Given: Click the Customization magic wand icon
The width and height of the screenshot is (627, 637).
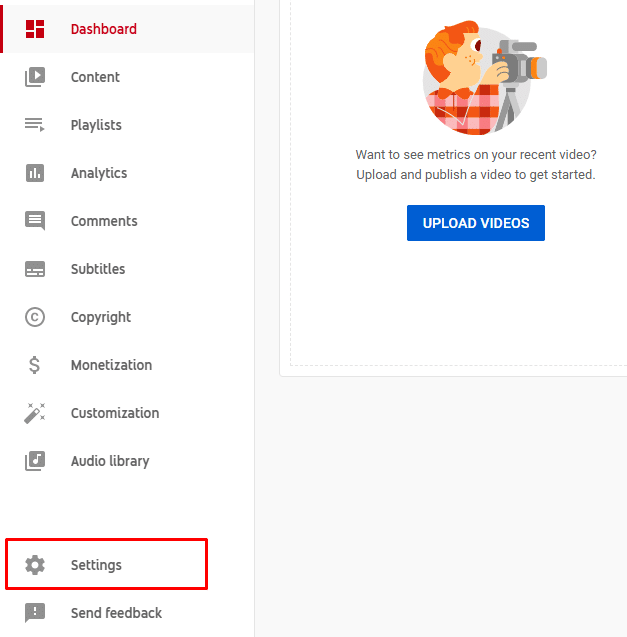Looking at the screenshot, I should (x=35, y=413).
